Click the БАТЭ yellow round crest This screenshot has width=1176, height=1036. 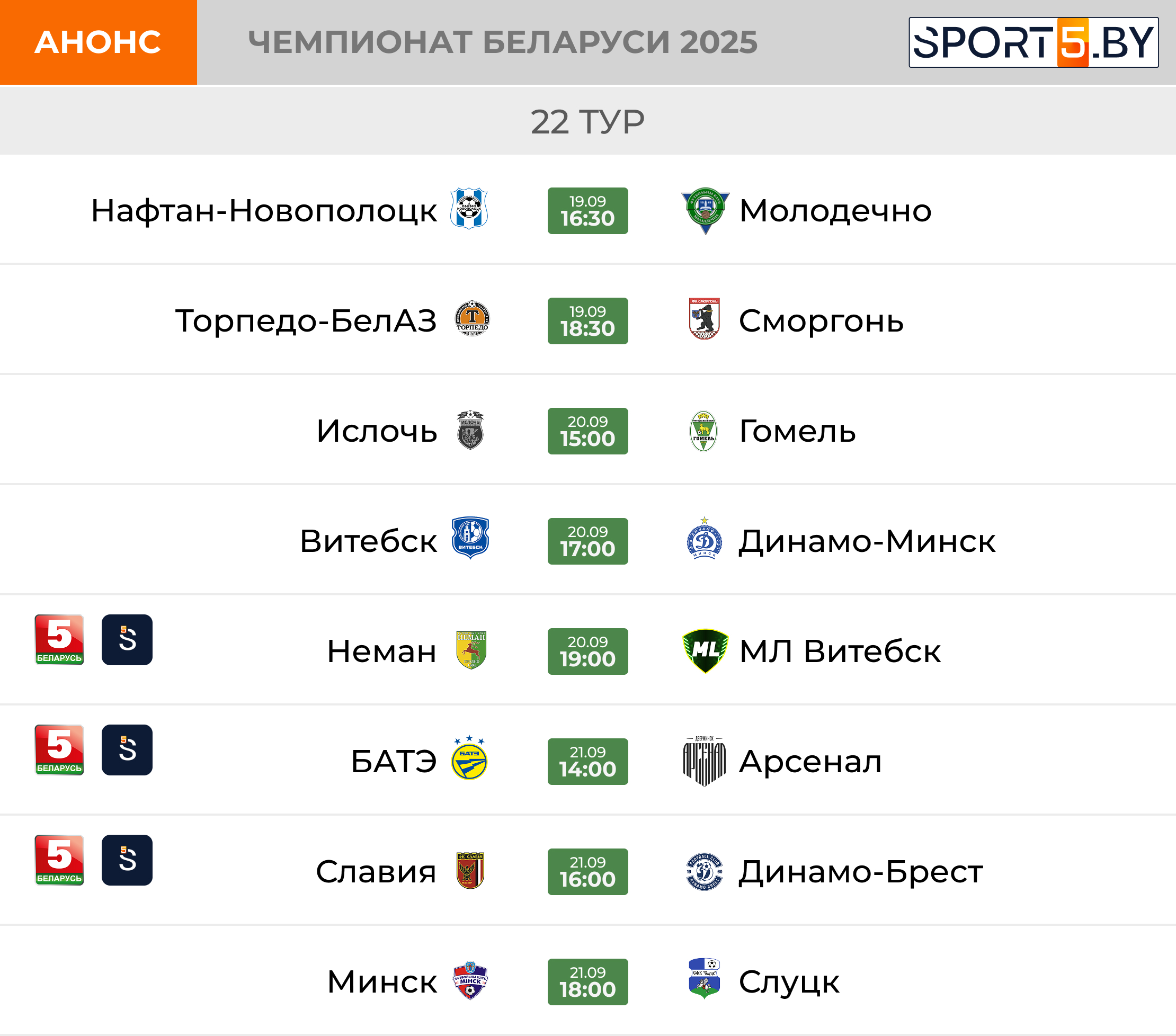coord(469,757)
